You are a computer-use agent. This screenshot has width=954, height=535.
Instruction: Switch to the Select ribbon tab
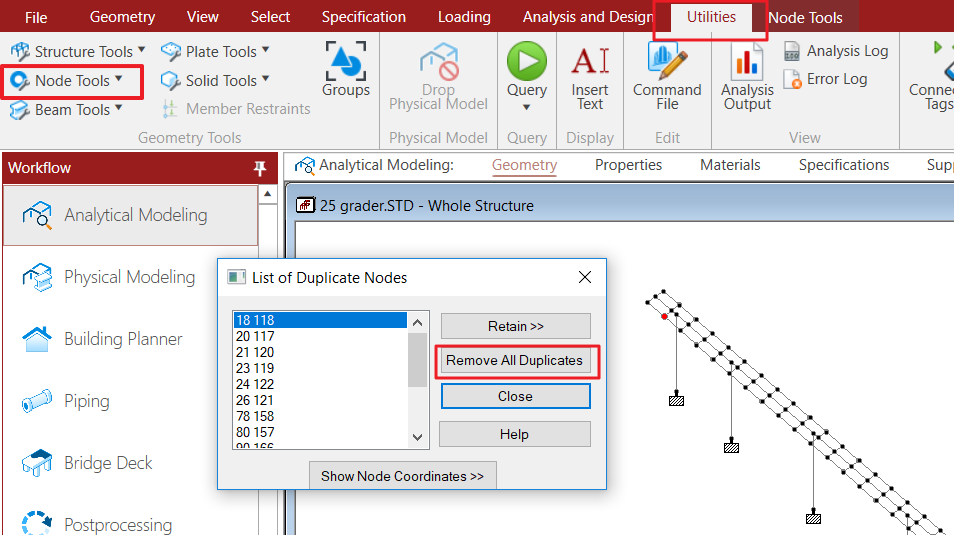[x=270, y=17]
